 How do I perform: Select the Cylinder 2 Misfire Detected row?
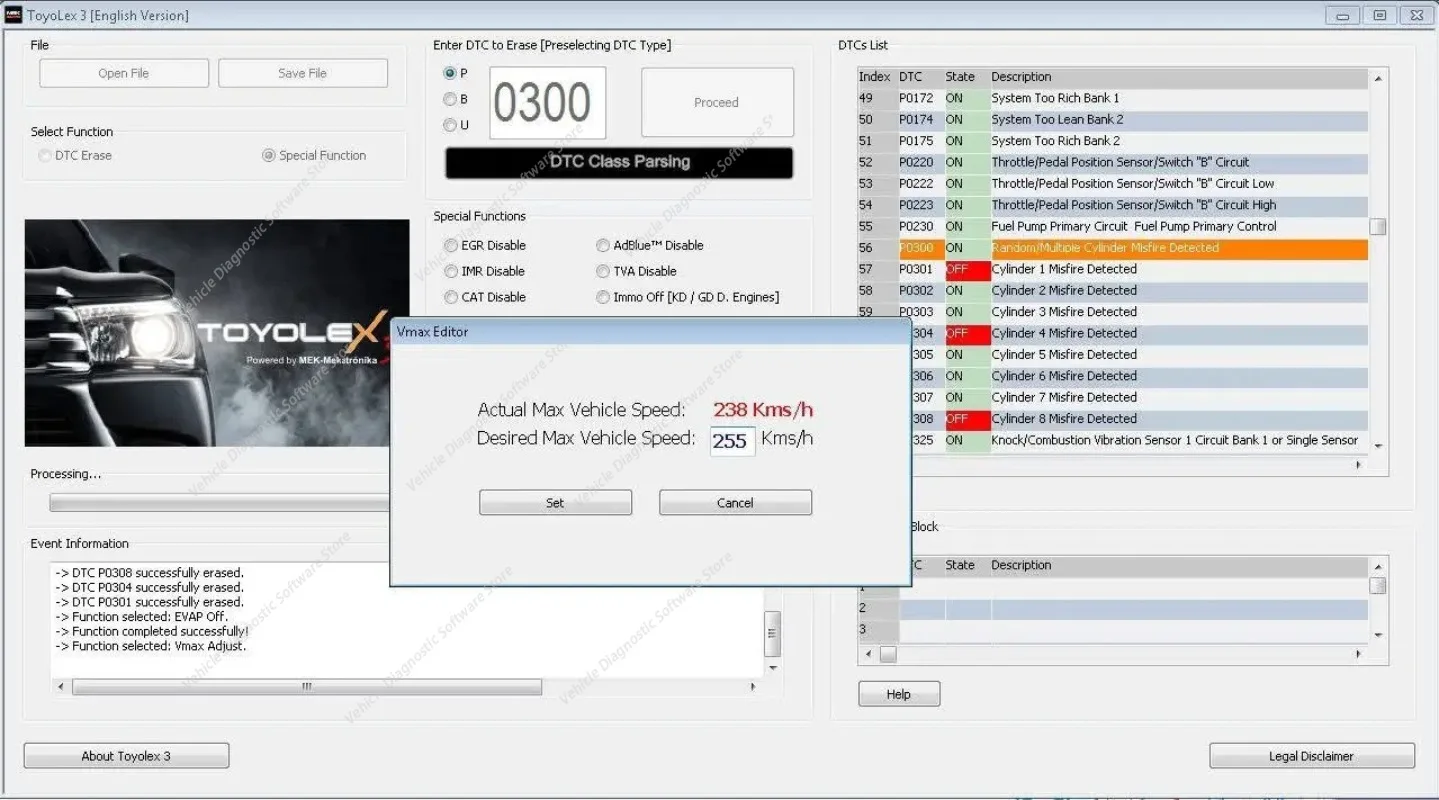(1112, 290)
